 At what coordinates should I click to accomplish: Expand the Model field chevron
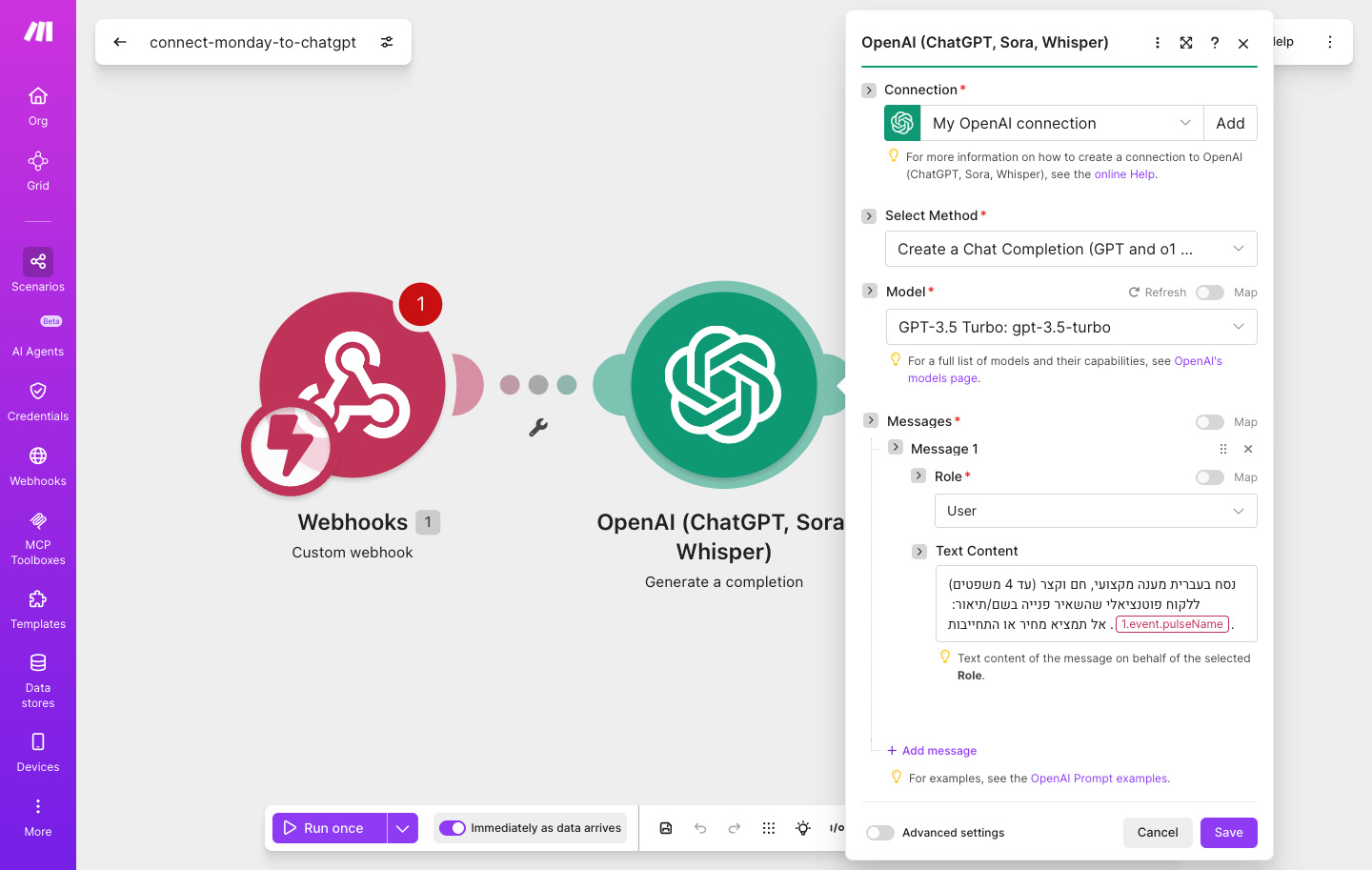pyautogui.click(x=870, y=291)
